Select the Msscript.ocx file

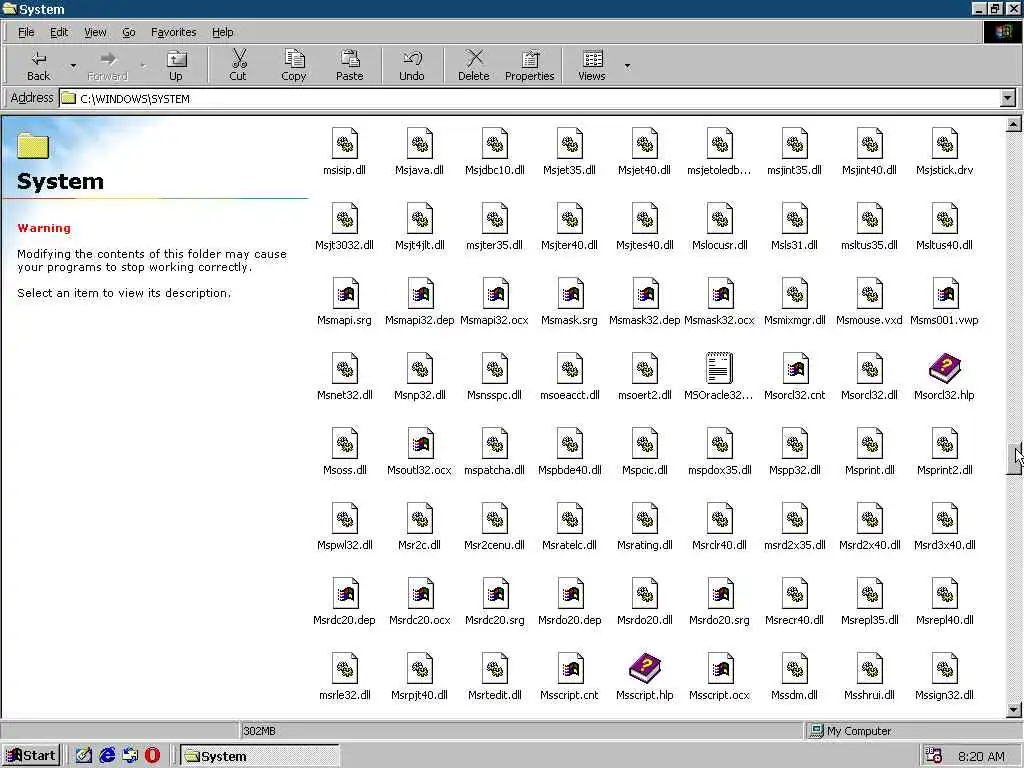click(719, 678)
